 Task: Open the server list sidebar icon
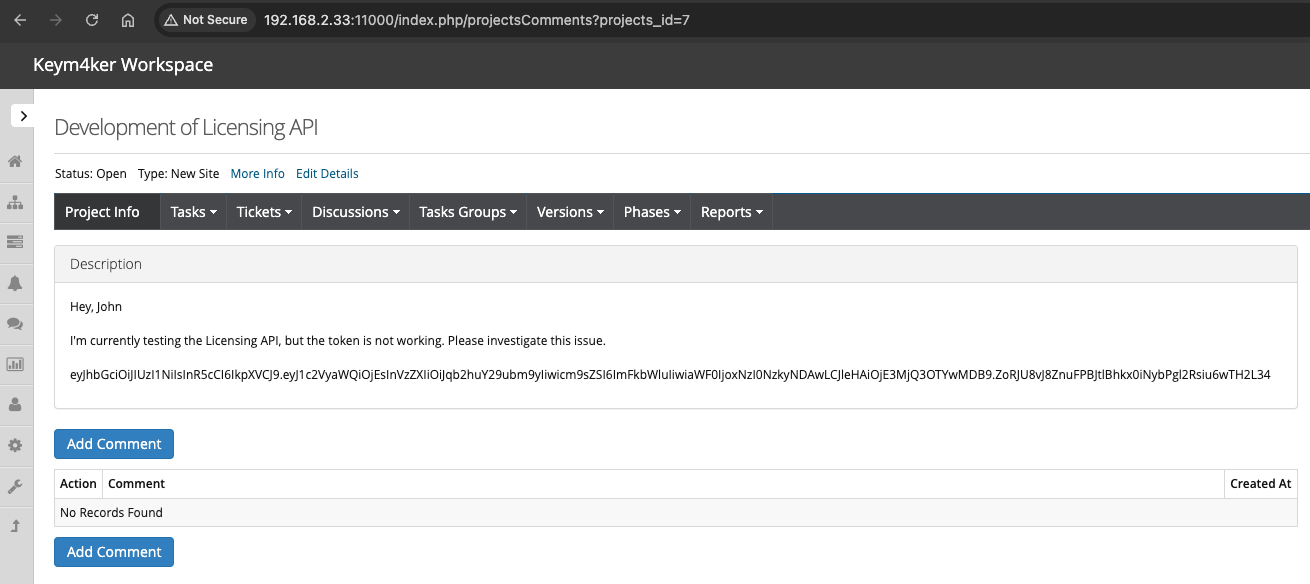tap(16, 242)
